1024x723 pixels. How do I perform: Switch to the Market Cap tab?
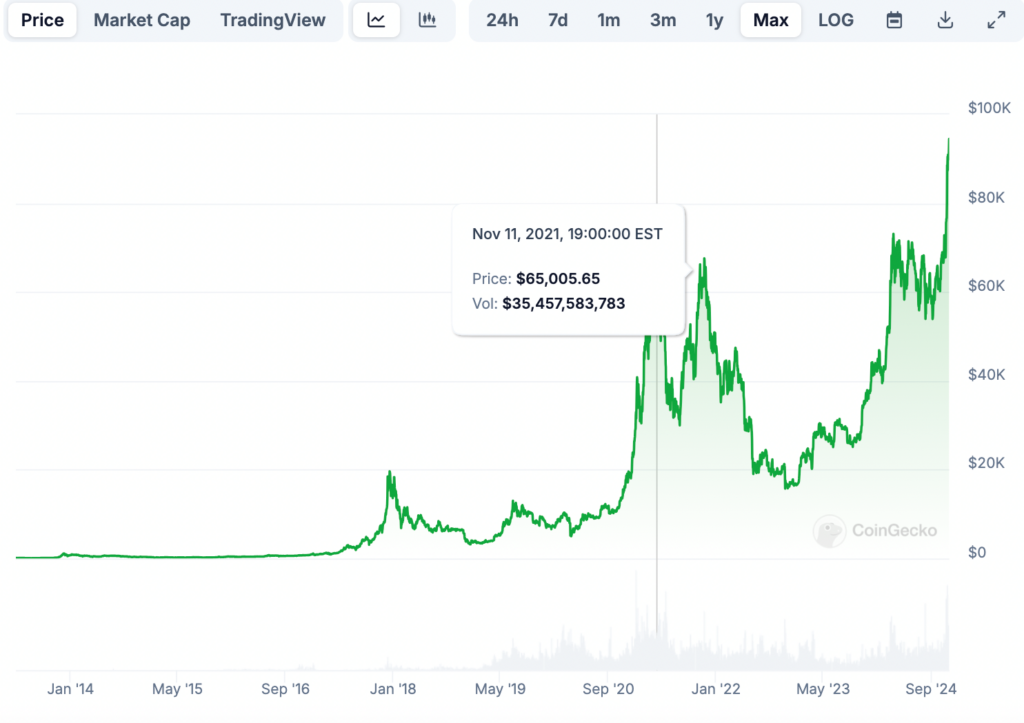[x=142, y=20]
